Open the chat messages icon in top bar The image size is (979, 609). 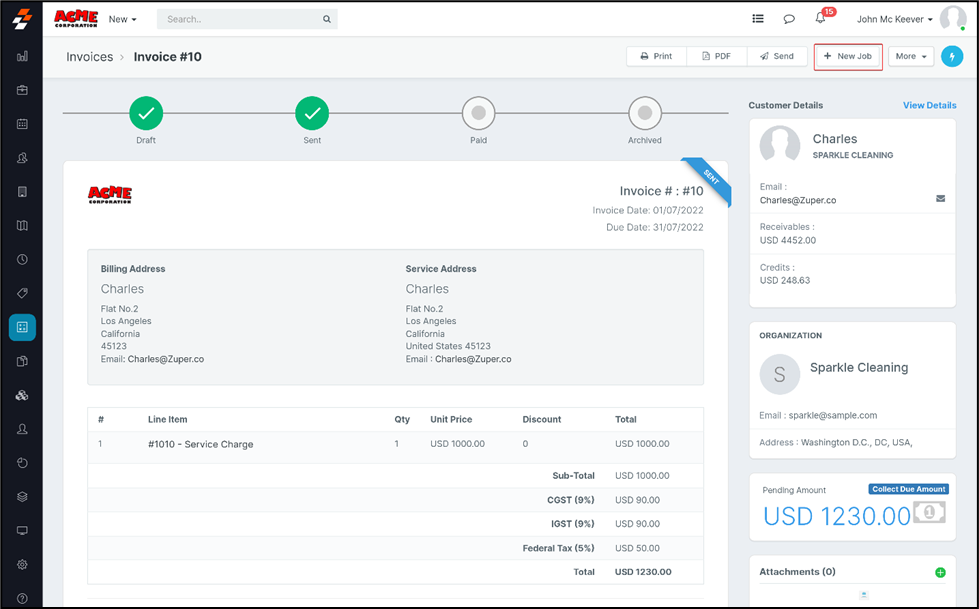click(789, 19)
